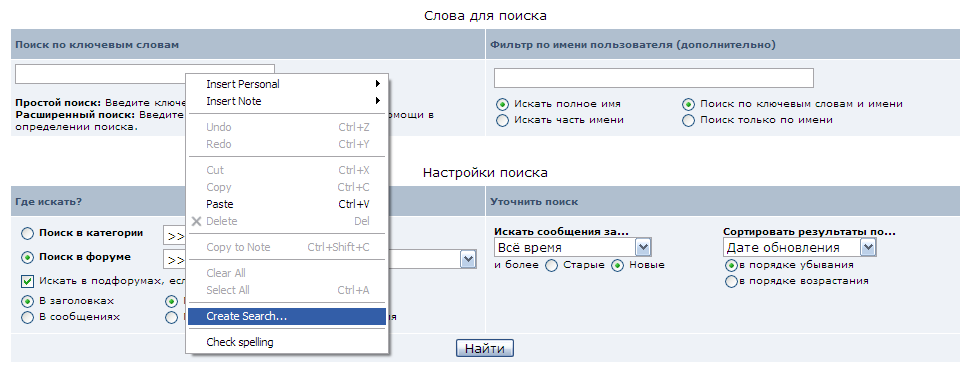Click the 'Найти' search button
The width and height of the screenshot is (971, 373).
tap(485, 349)
